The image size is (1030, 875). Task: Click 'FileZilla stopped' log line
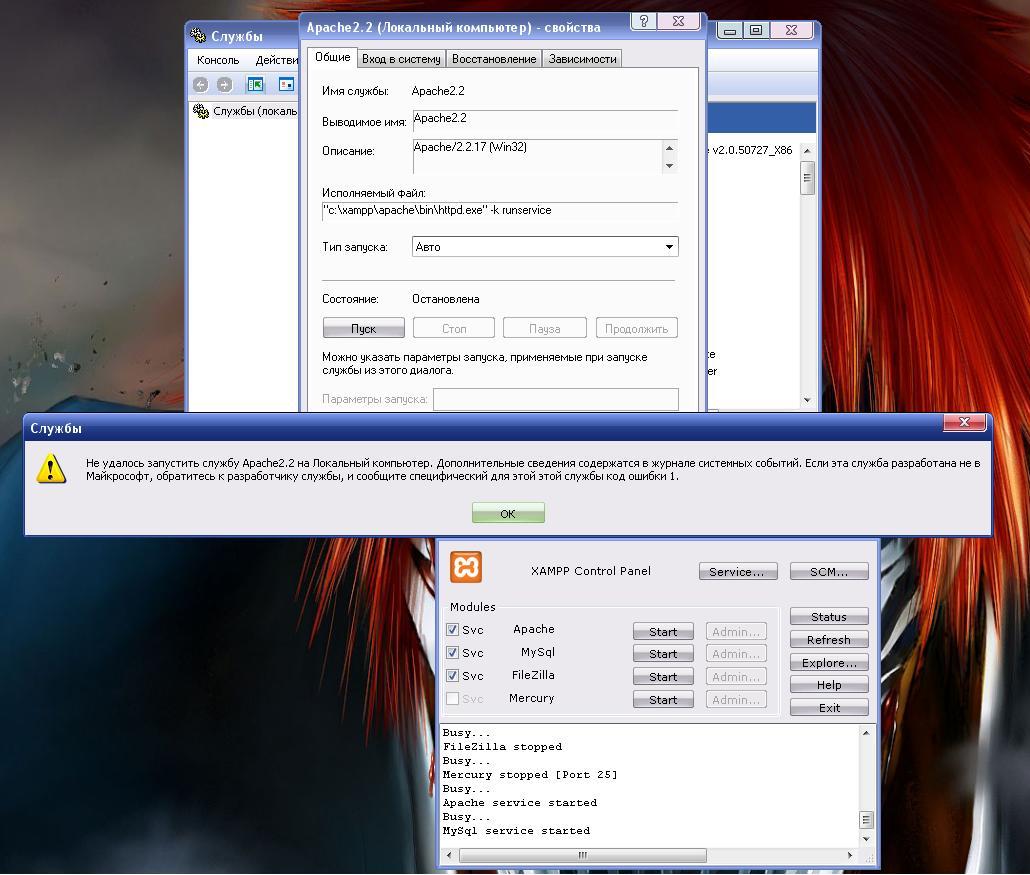coord(503,746)
